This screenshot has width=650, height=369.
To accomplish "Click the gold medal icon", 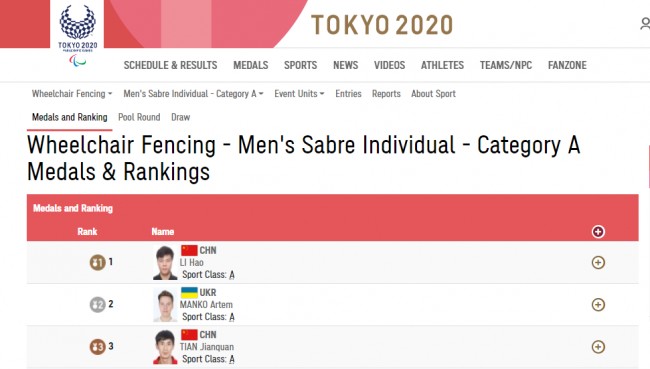I will pyautogui.click(x=97, y=262).
